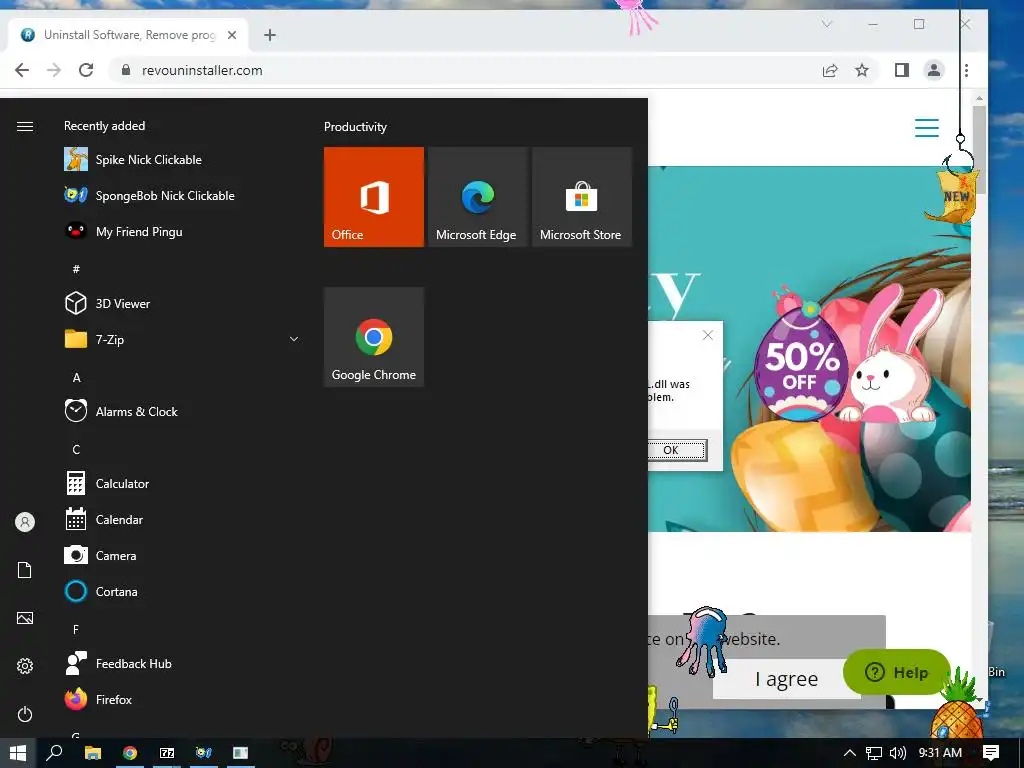Screen dimensions: 1024x768
Task: Select the Uninstall Software tab
Action: point(128,35)
